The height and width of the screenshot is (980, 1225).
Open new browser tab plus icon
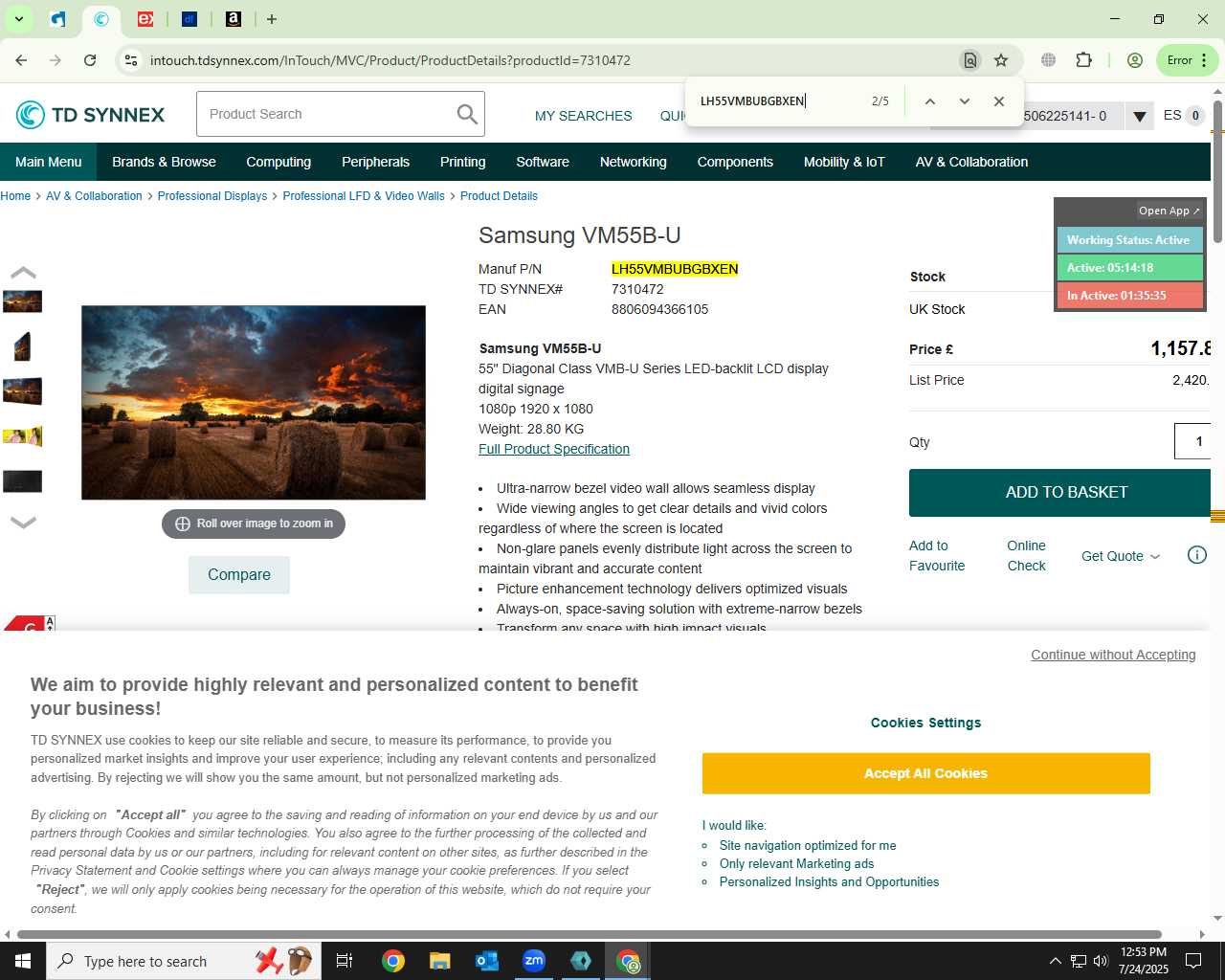click(272, 19)
